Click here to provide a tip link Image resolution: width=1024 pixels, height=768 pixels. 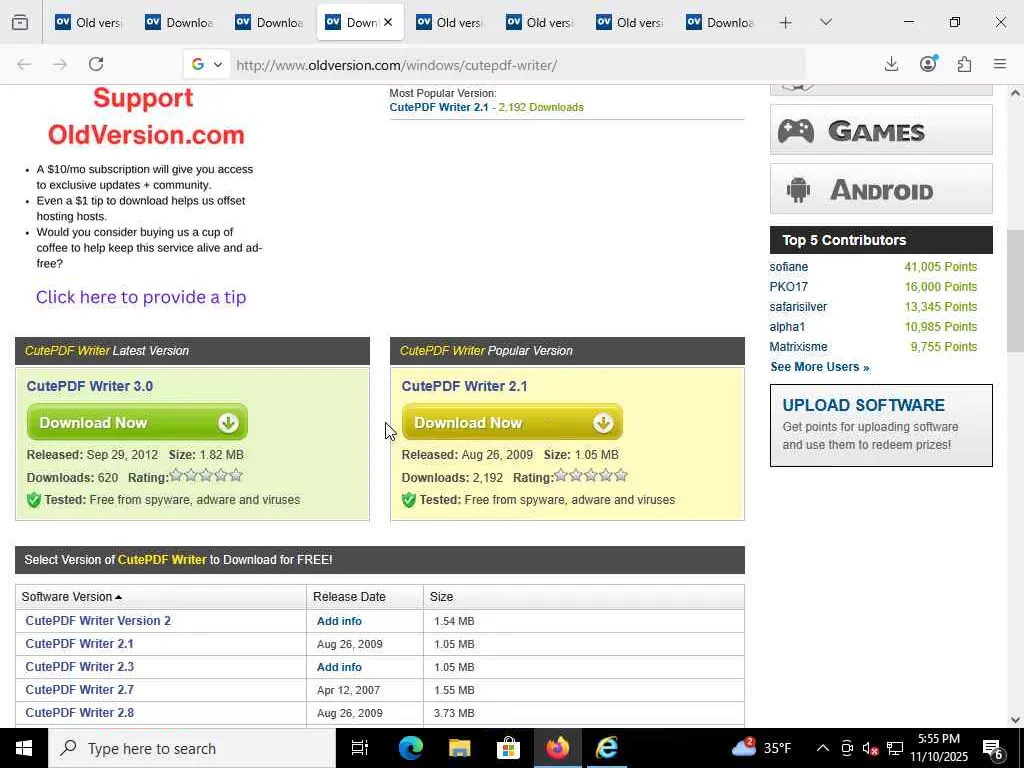[141, 297]
